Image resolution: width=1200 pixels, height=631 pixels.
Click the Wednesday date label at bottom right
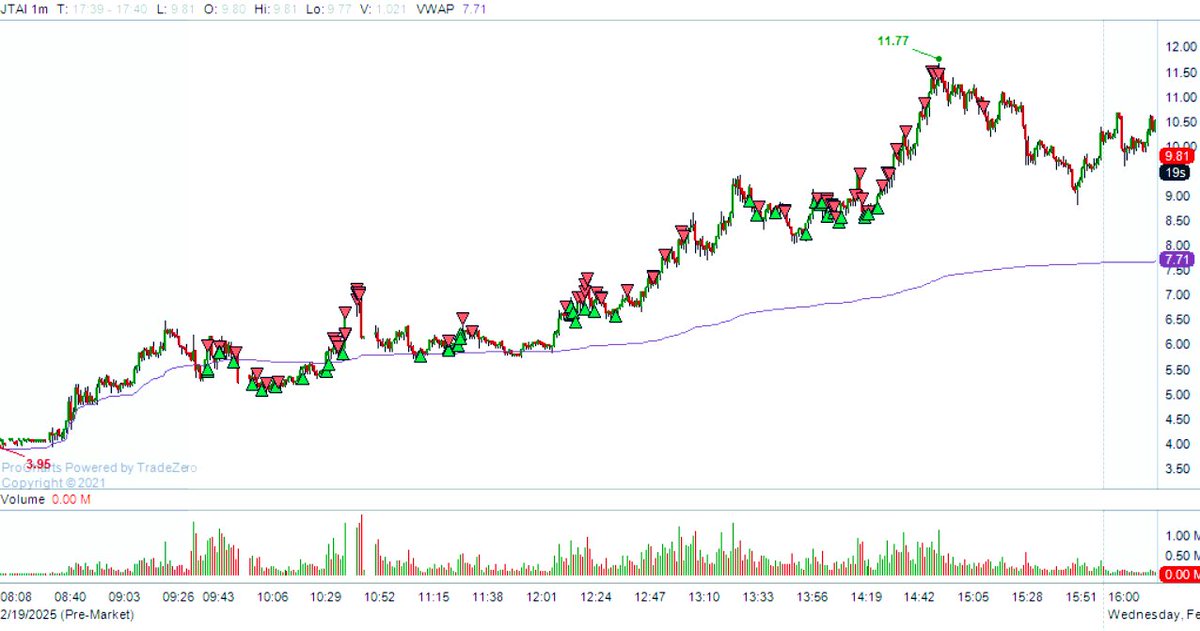[1152, 614]
